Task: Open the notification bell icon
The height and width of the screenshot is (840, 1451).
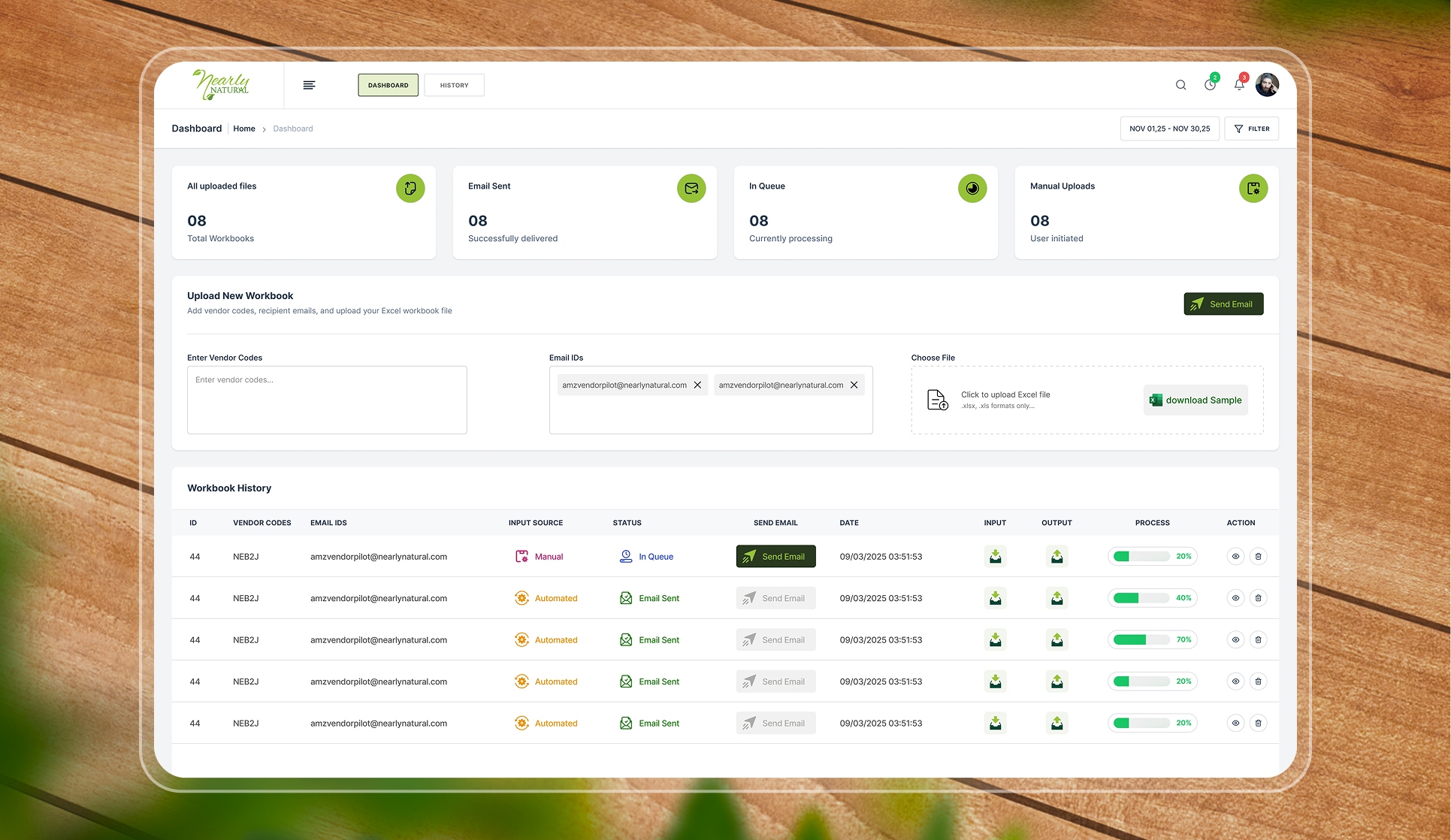Action: pyautogui.click(x=1239, y=85)
